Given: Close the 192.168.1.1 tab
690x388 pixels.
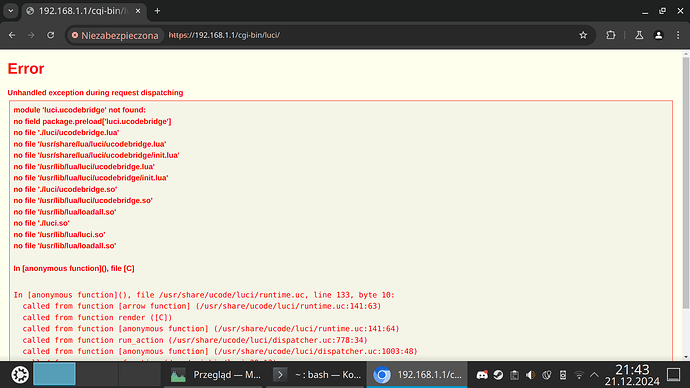Looking at the screenshot, I should pyautogui.click(x=138, y=11).
